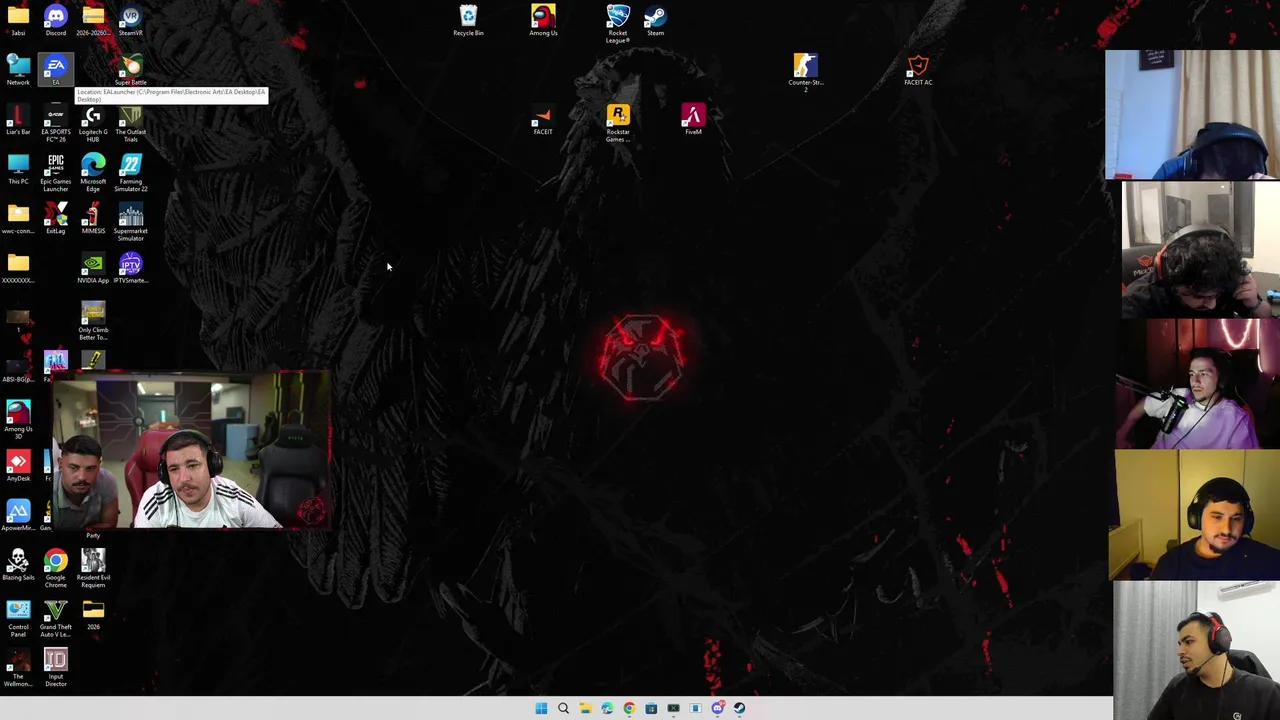
Task: Open File Explorer from the taskbar
Action: [585, 708]
